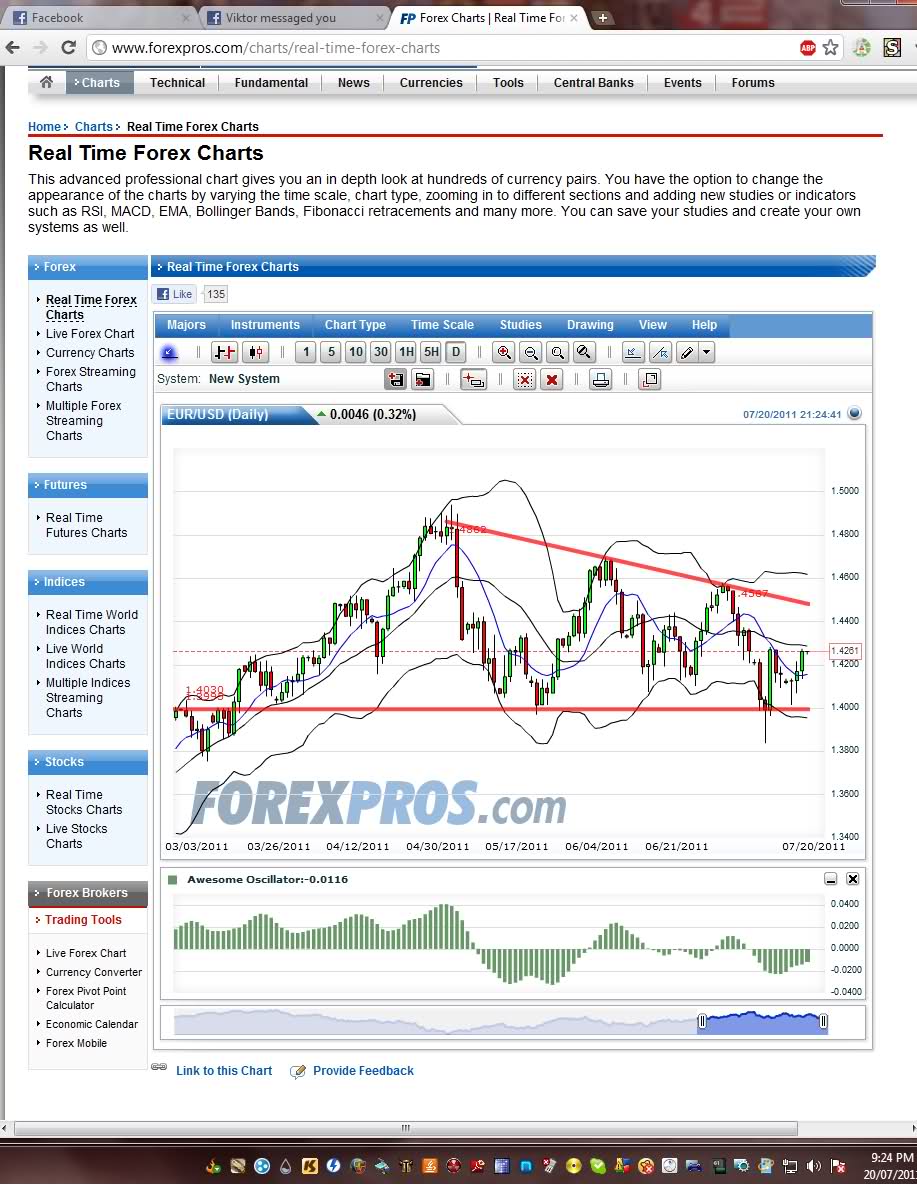Set time scale to 1H
The image size is (917, 1193).
tap(406, 352)
